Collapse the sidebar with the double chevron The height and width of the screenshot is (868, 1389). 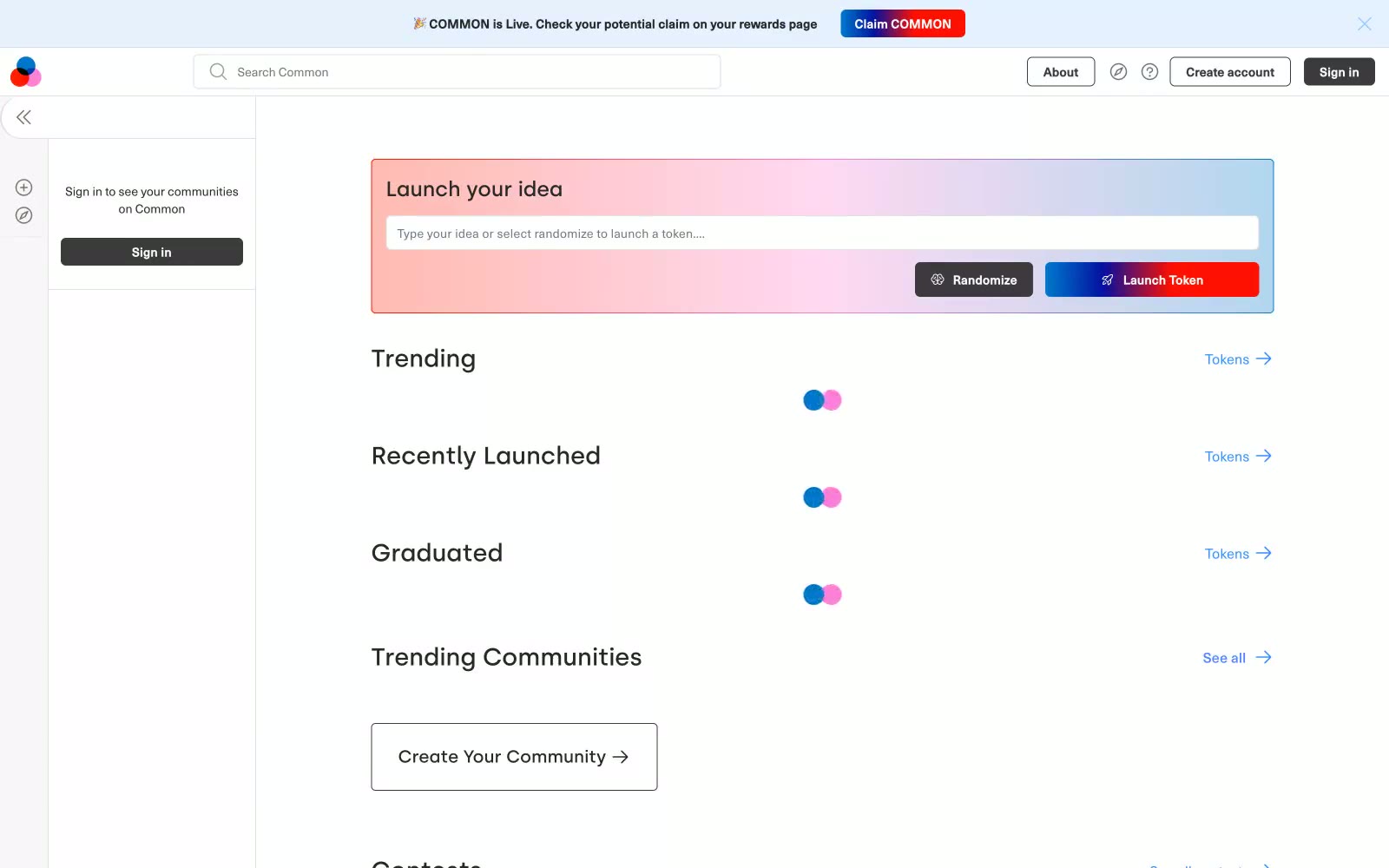pyautogui.click(x=23, y=117)
